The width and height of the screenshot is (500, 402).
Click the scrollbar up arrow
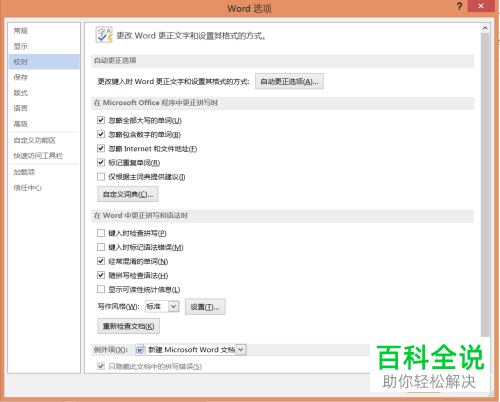[485, 28]
